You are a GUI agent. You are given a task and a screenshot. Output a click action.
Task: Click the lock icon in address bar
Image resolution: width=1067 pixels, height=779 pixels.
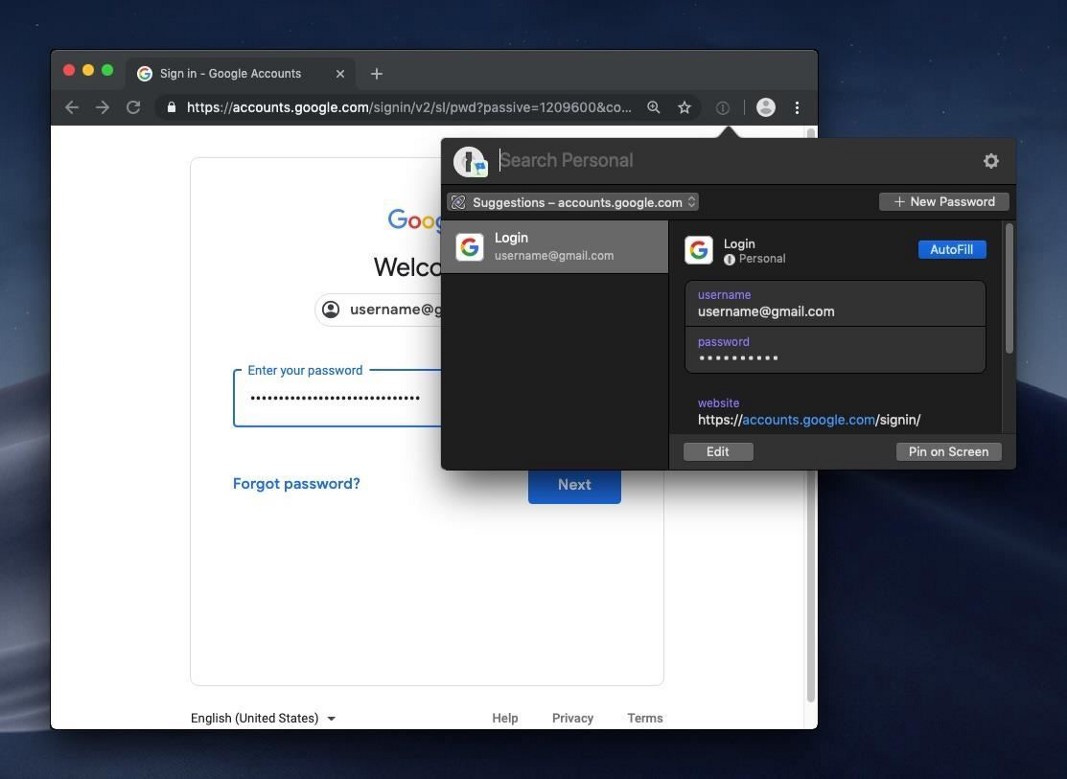pyautogui.click(x=171, y=107)
